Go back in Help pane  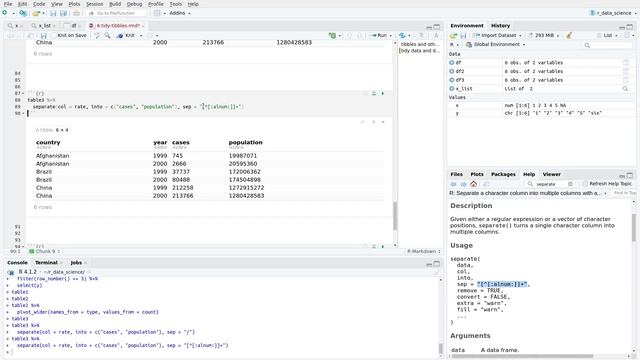(x=453, y=184)
